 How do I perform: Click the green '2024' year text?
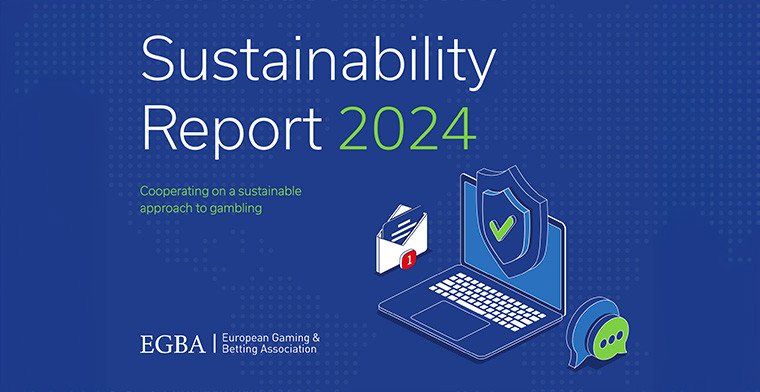(x=407, y=128)
